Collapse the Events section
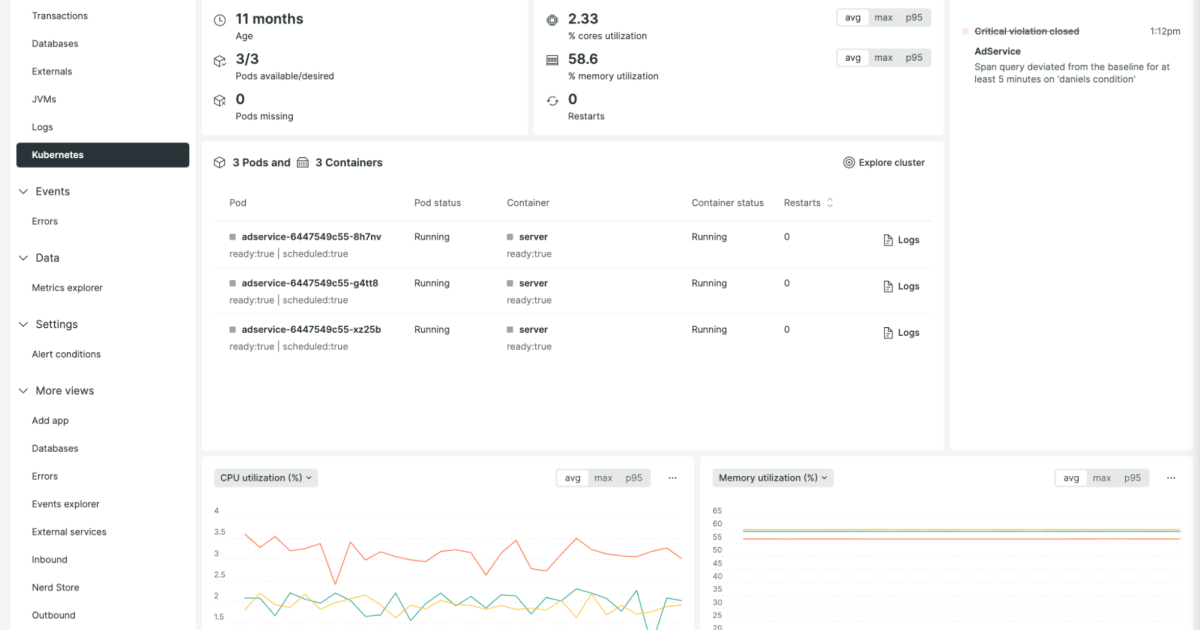1200x630 pixels. coord(23,191)
